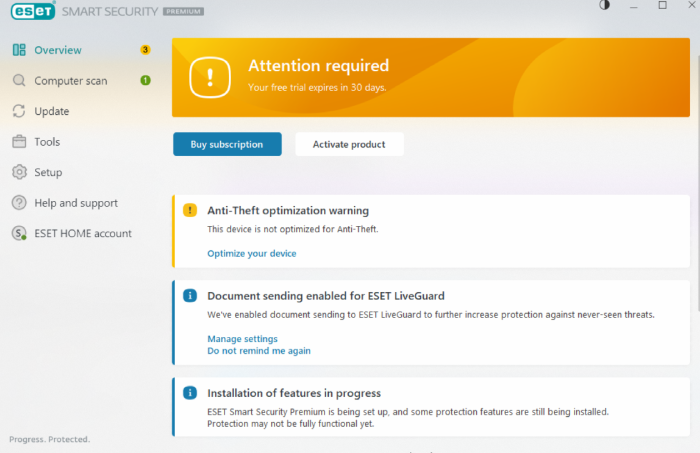The width and height of the screenshot is (700, 453).
Task: Click 'Document sending enabled for ESET LiveGuard' title
Action: tap(326, 295)
